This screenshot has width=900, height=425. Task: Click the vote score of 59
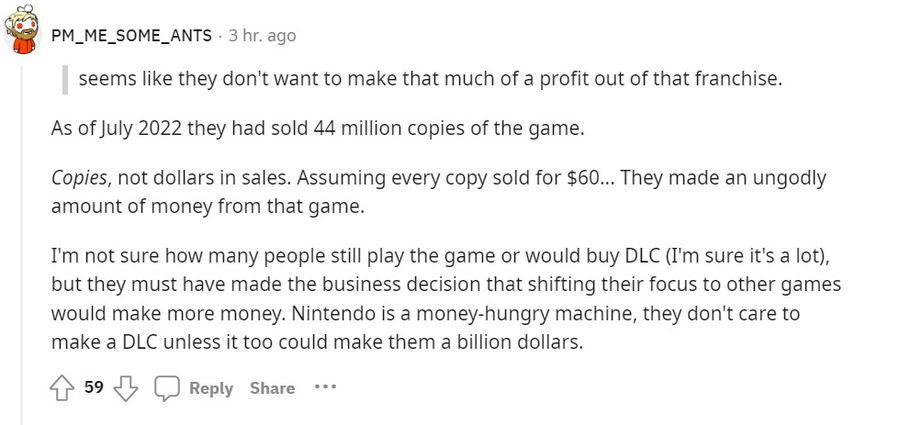(x=94, y=387)
